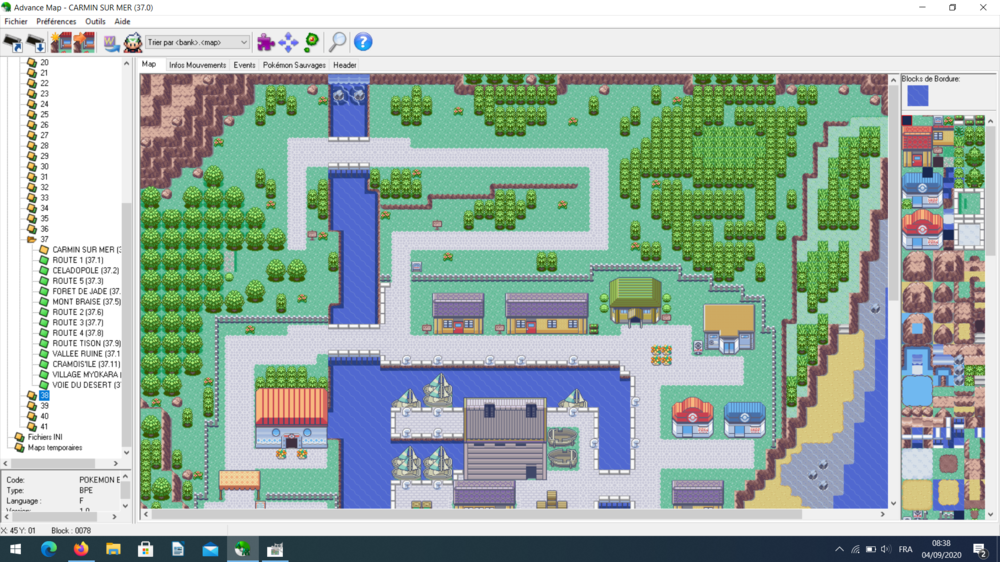Switch to the Events tab

click(x=244, y=65)
